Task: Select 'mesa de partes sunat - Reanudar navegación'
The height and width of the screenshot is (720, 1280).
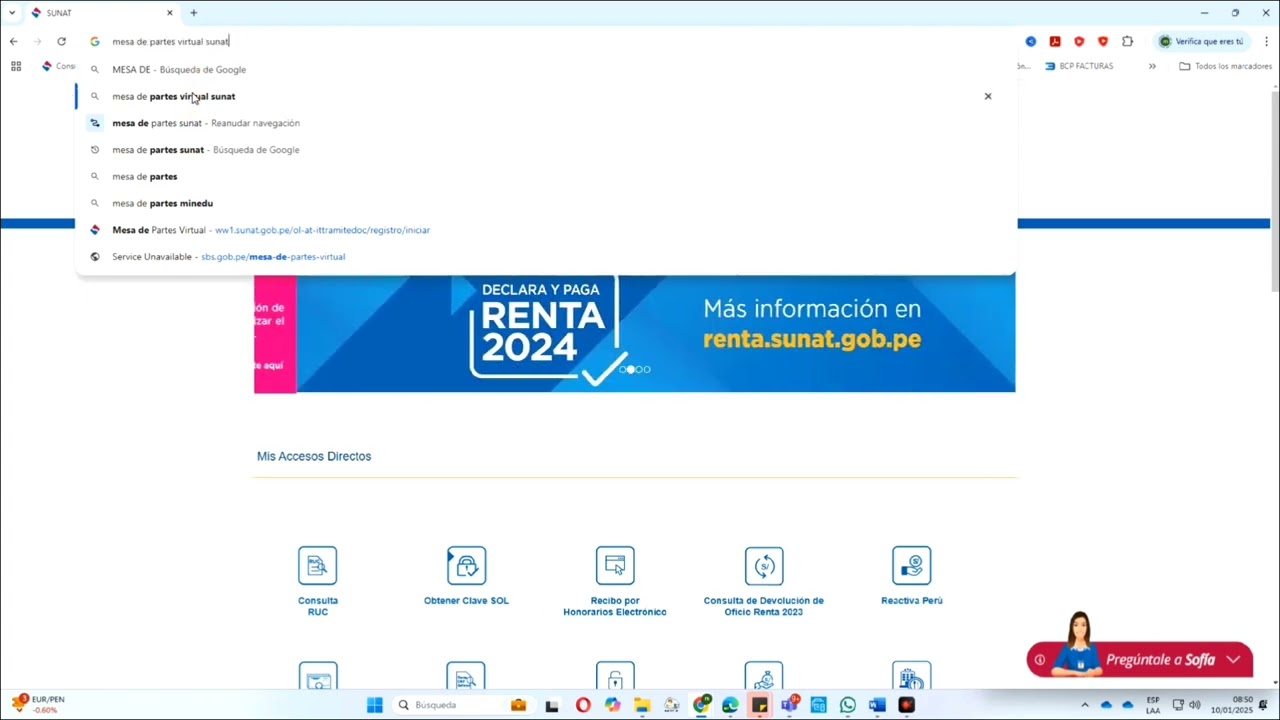Action: (546, 123)
